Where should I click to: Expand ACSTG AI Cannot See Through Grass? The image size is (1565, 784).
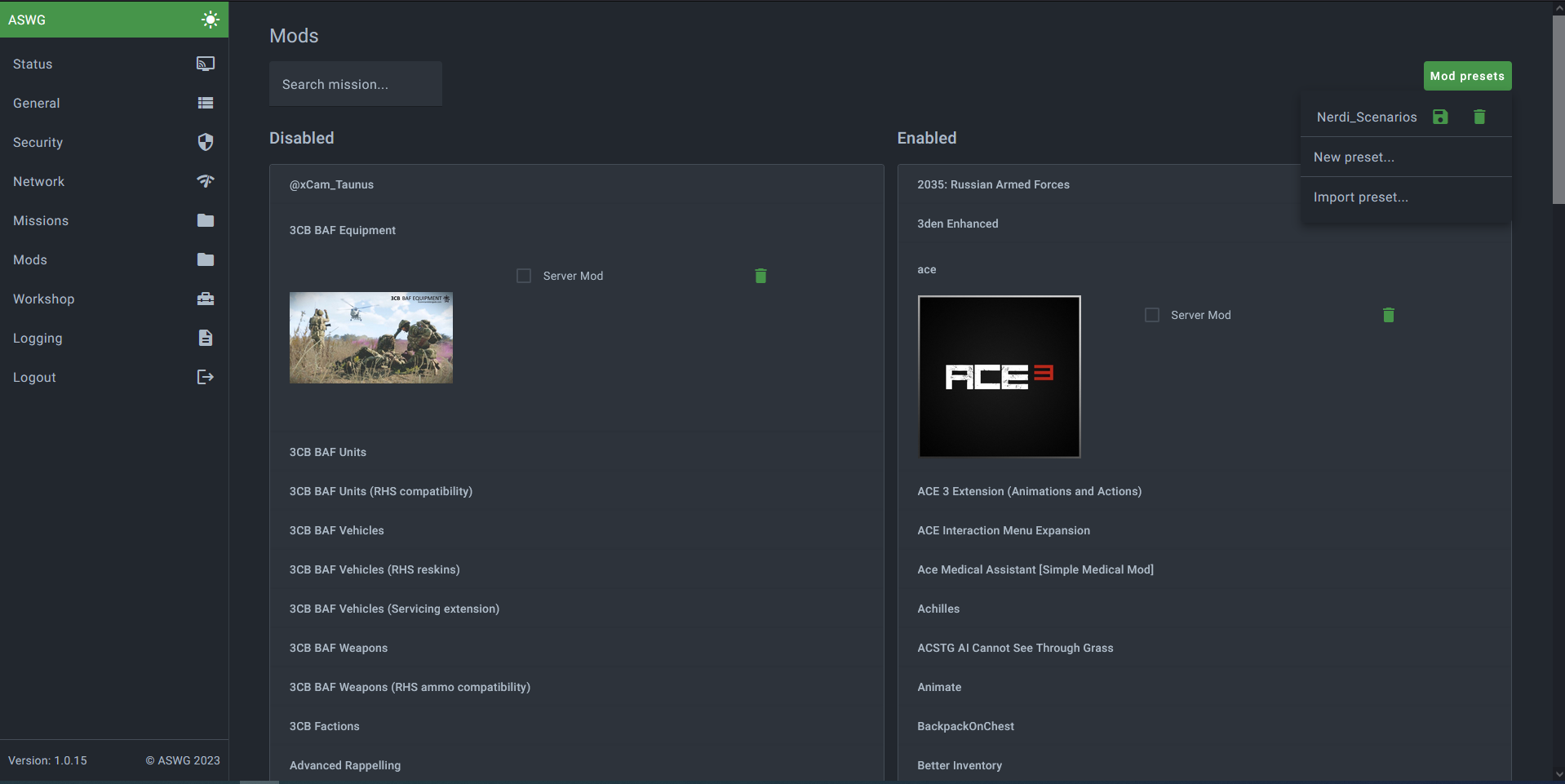pyautogui.click(x=1204, y=648)
